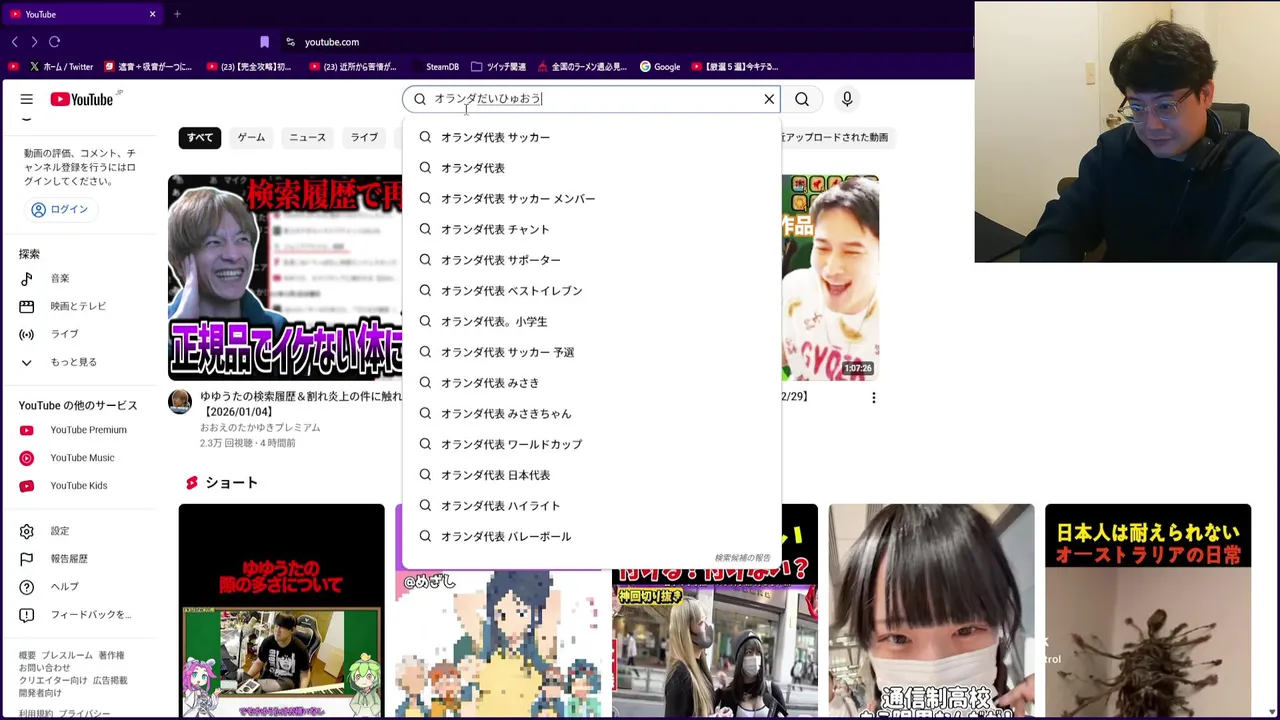
Task: Play the short 日本人は耐えられない オーストラリアの日常
Action: coord(1148,610)
